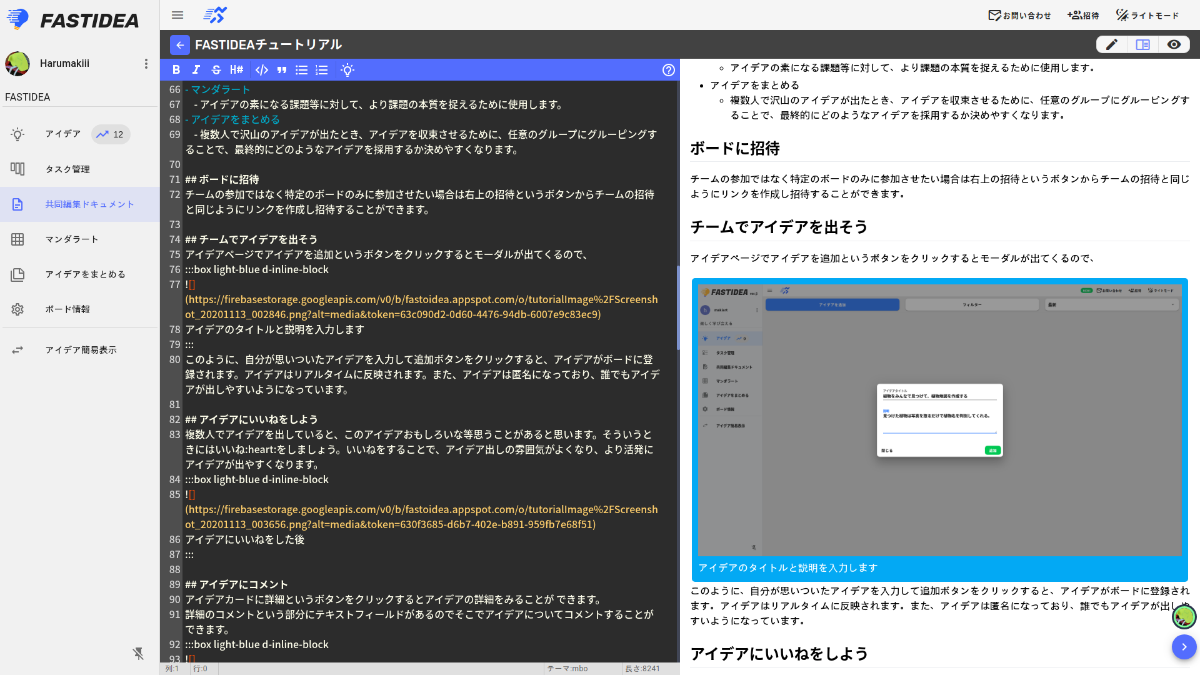Click the Harumakiii profile avatar
This screenshot has height=675, width=1200.
coord(17,64)
